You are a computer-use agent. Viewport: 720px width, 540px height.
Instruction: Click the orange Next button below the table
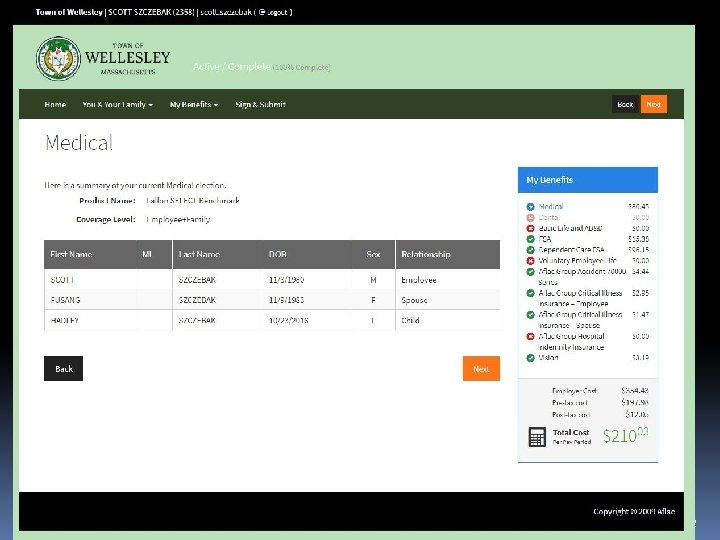(481, 368)
